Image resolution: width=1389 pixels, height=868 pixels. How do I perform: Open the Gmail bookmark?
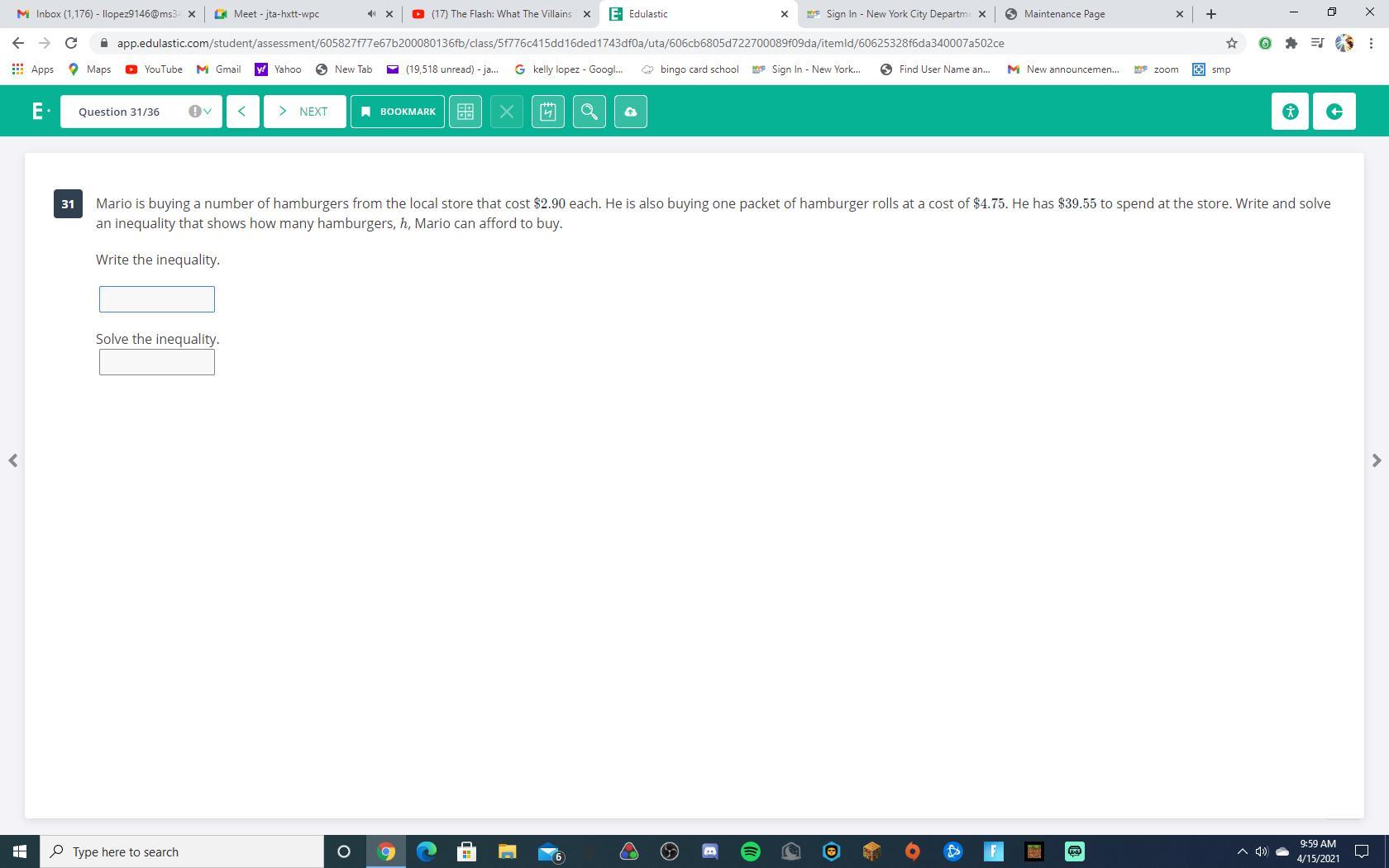pyautogui.click(x=219, y=69)
